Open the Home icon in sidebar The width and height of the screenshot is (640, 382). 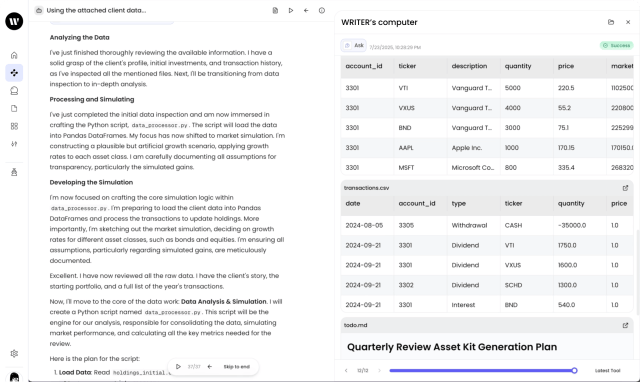[x=14, y=55]
